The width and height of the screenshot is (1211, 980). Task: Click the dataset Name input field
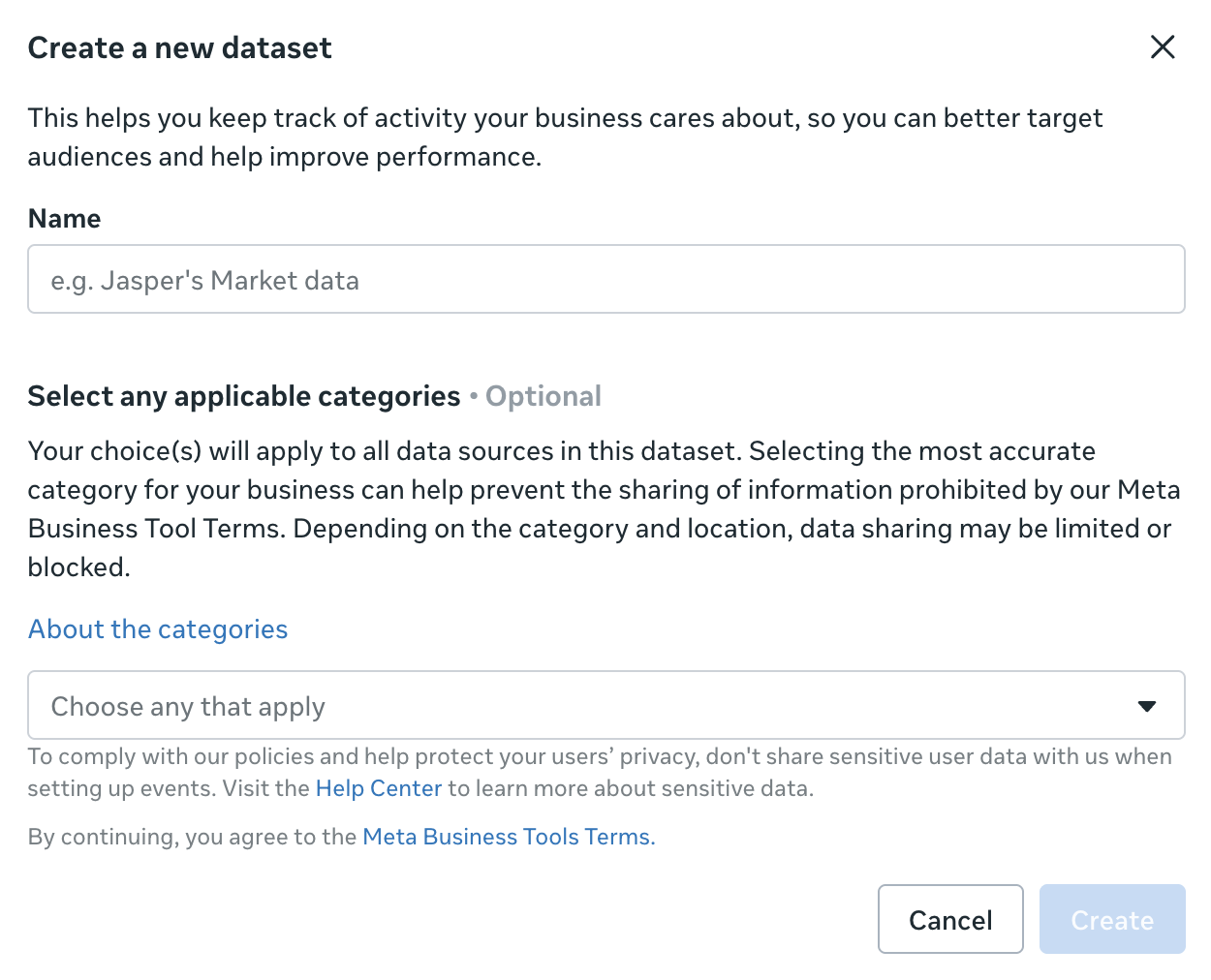[x=606, y=279]
